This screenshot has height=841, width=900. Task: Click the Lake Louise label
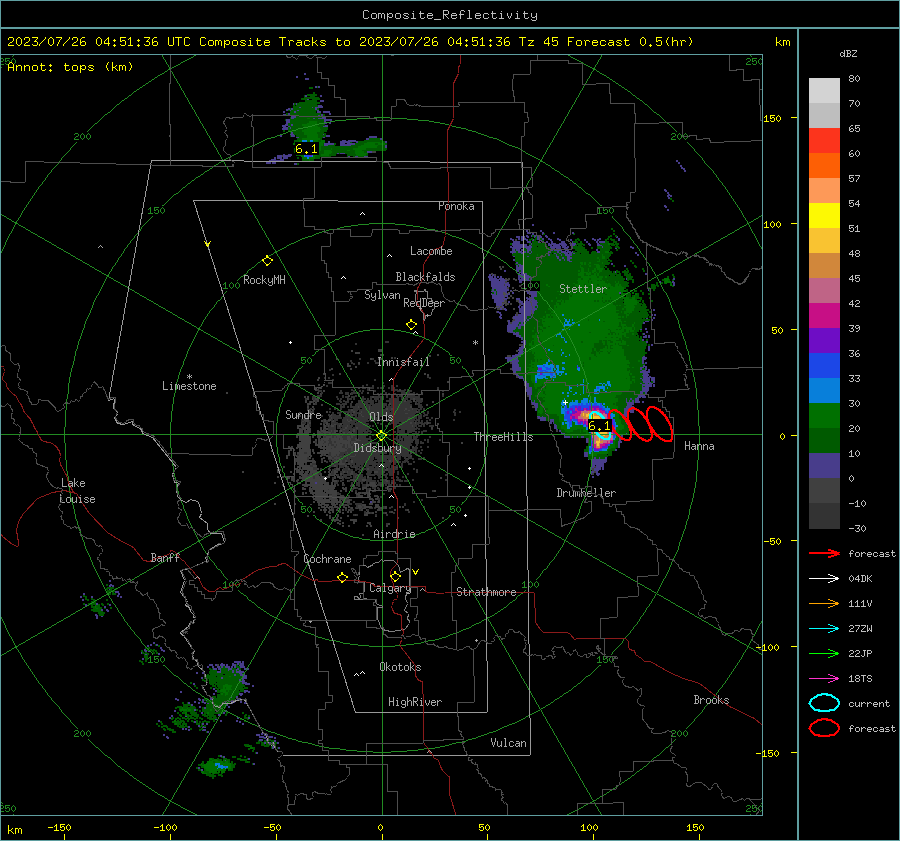(77, 491)
